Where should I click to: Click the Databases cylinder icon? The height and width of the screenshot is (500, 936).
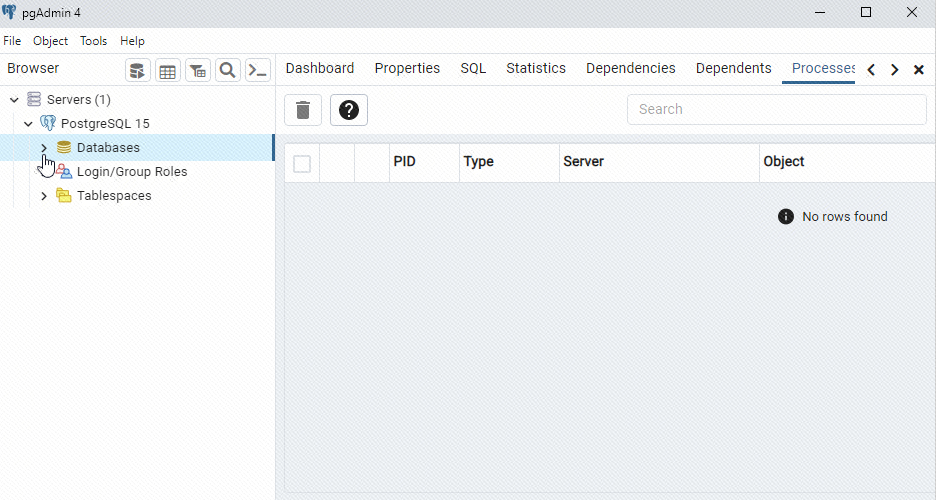pyautogui.click(x=64, y=147)
